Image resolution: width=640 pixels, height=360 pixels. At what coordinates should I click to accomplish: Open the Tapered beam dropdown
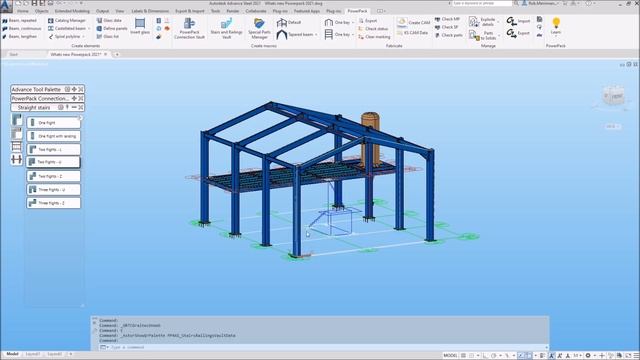pyautogui.click(x=316, y=35)
